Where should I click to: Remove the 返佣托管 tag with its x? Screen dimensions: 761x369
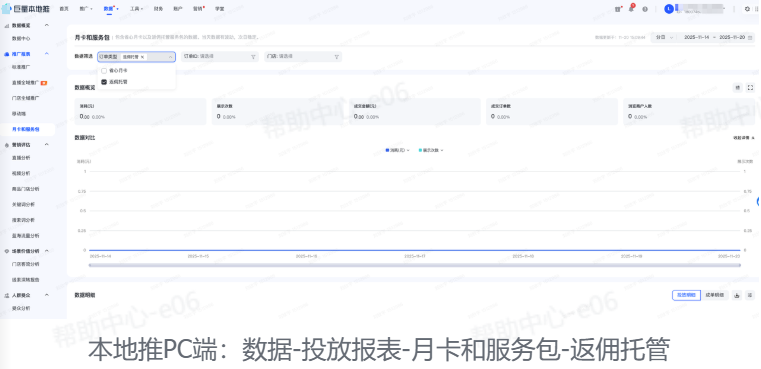[x=142, y=57]
